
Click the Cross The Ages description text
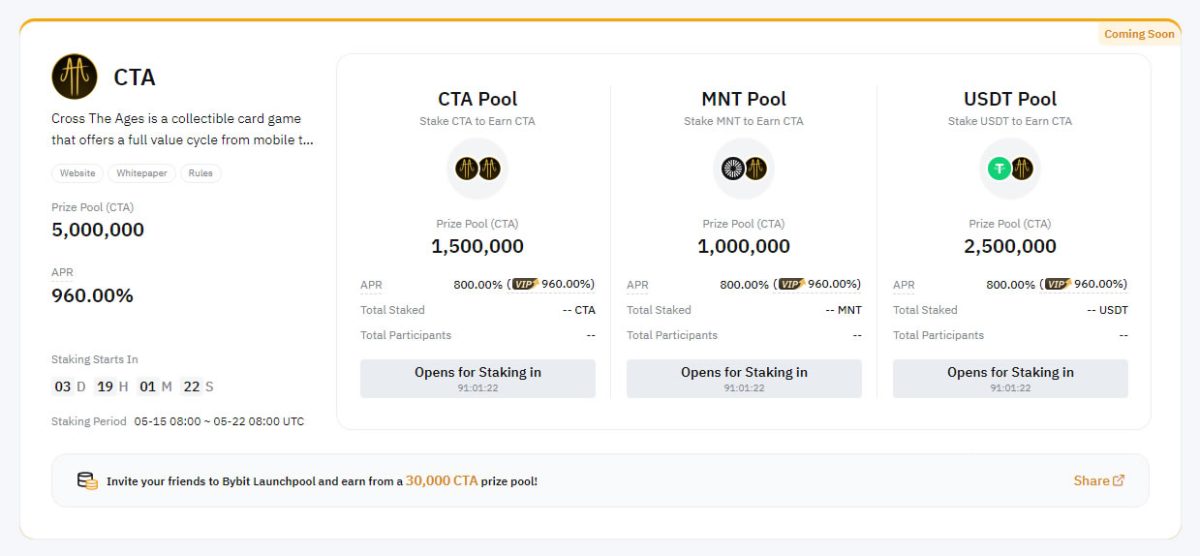coord(182,129)
